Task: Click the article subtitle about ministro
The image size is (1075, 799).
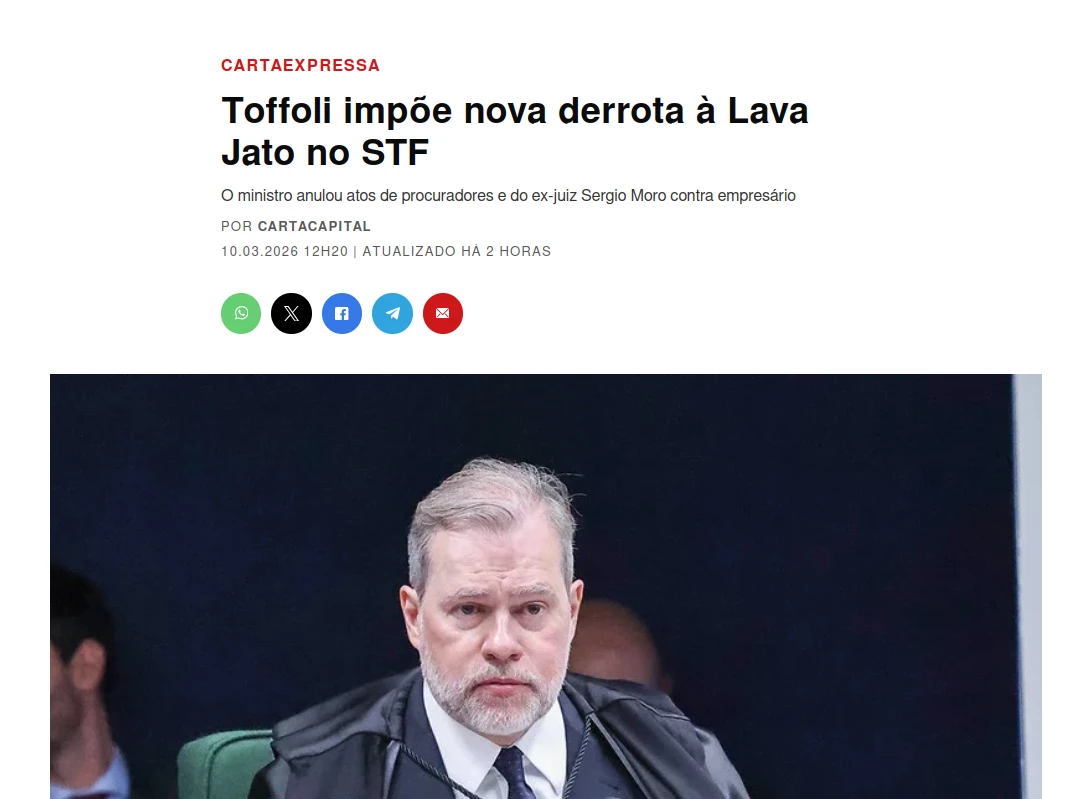Action: [x=508, y=195]
